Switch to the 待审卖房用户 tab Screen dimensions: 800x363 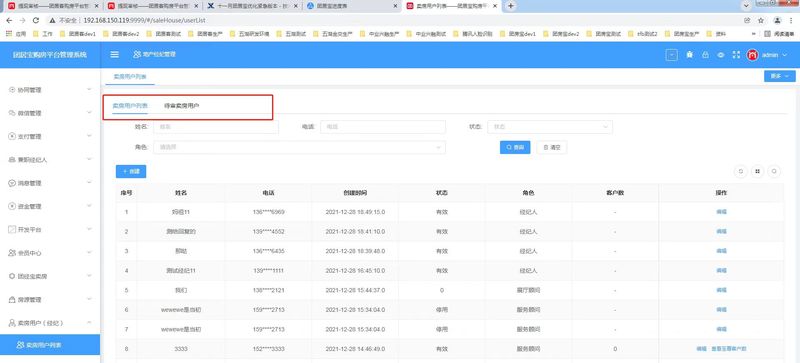tap(181, 106)
